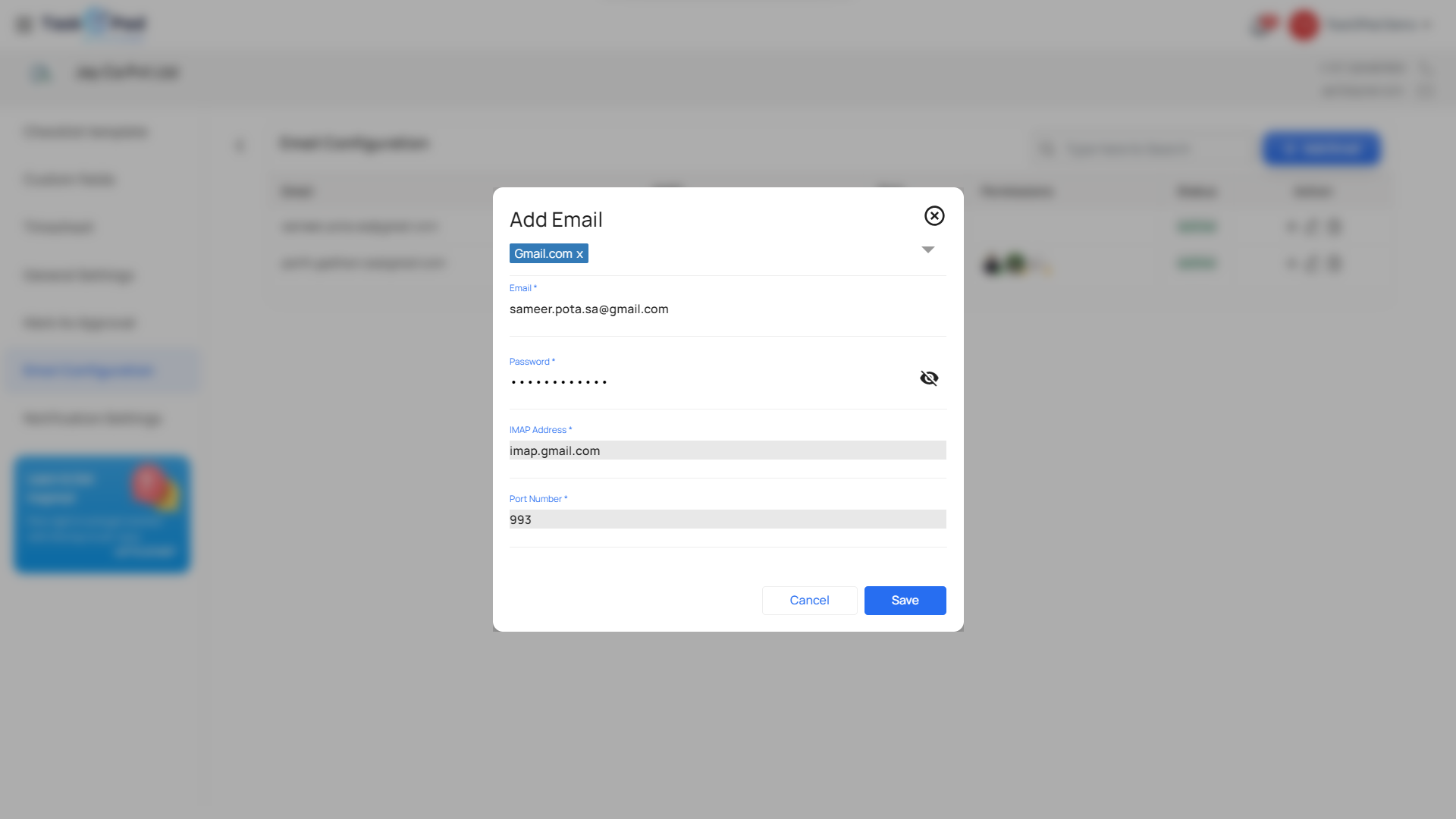The image size is (1456, 819).
Task: Close the Add Email dialog
Action: (934, 216)
